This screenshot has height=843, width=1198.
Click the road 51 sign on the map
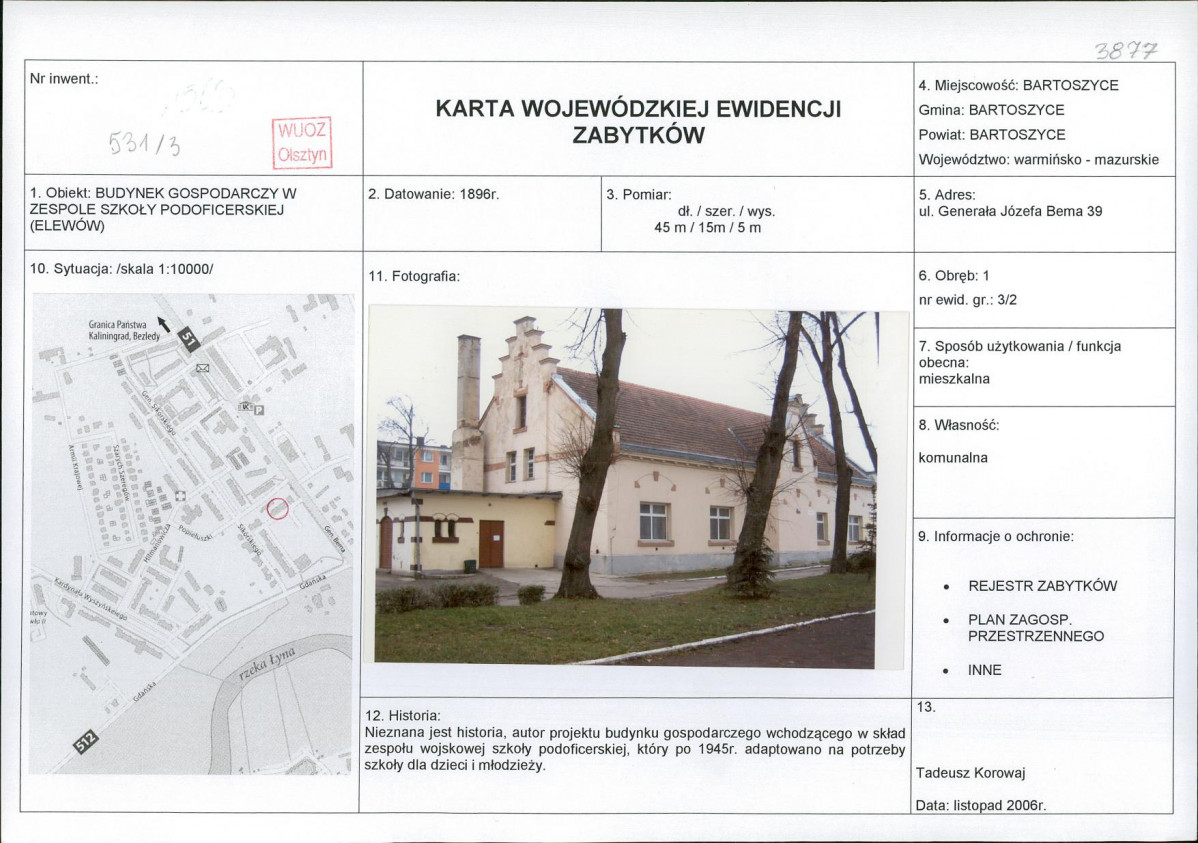point(189,339)
